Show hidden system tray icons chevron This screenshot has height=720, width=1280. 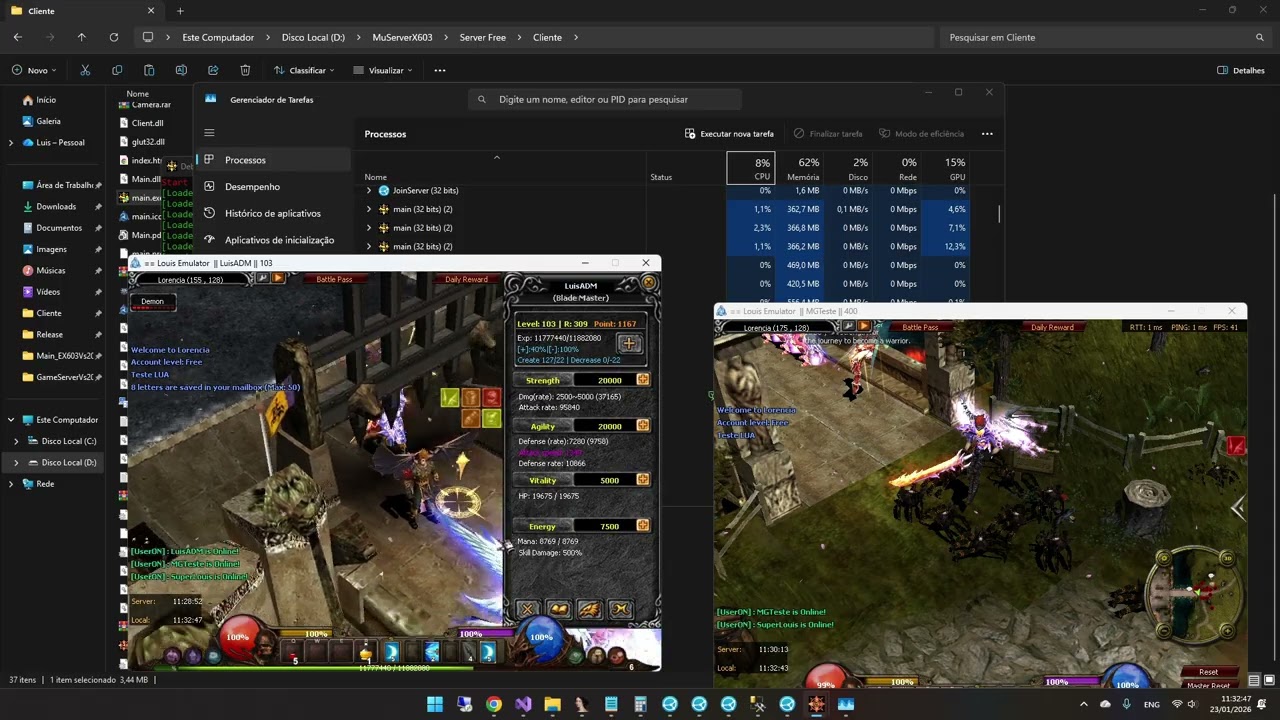click(x=1083, y=704)
